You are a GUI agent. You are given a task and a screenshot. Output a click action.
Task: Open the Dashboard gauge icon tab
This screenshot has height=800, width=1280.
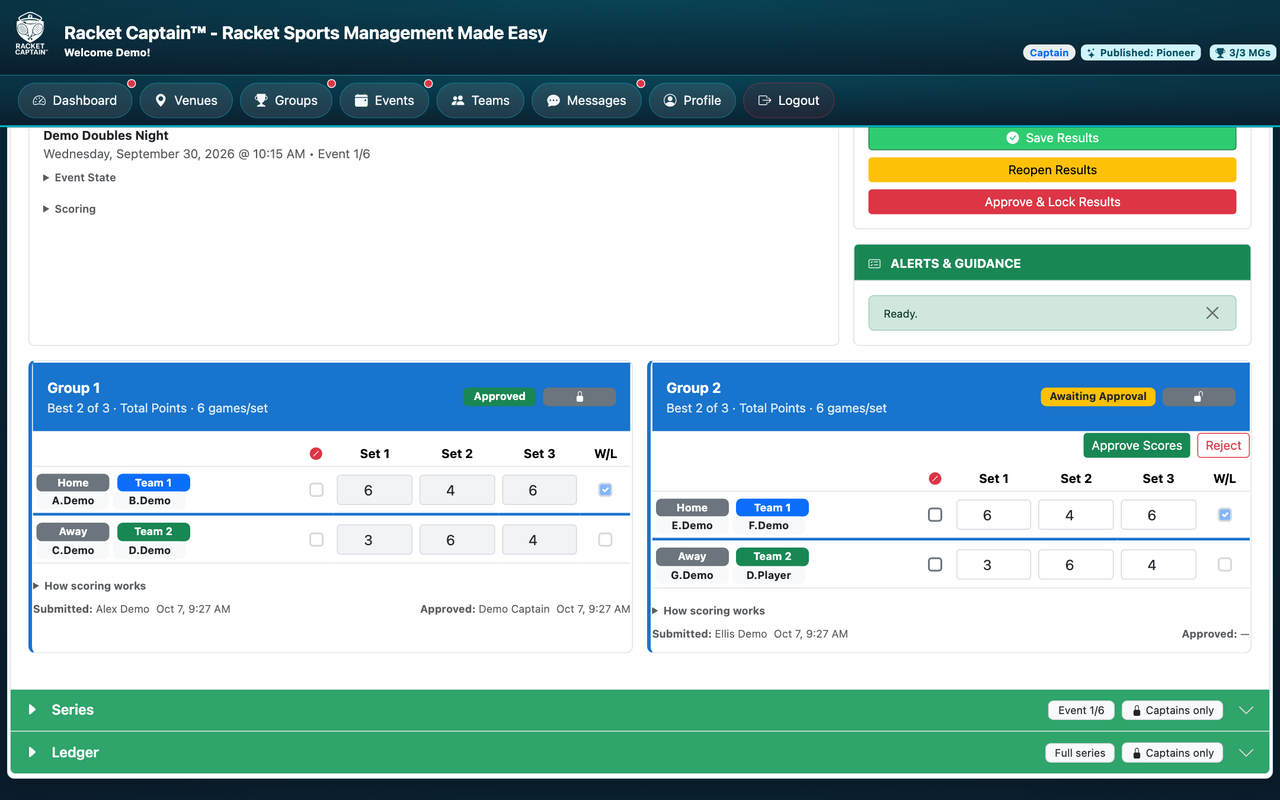40,100
